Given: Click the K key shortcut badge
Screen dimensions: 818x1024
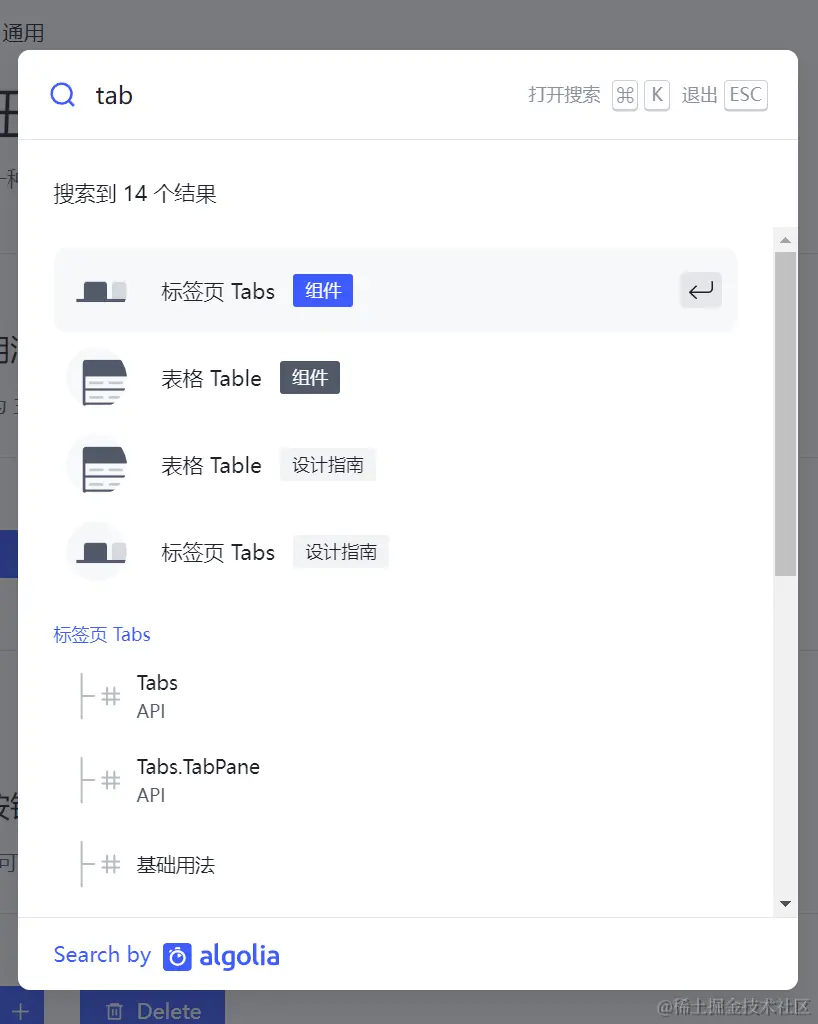Looking at the screenshot, I should coord(657,95).
